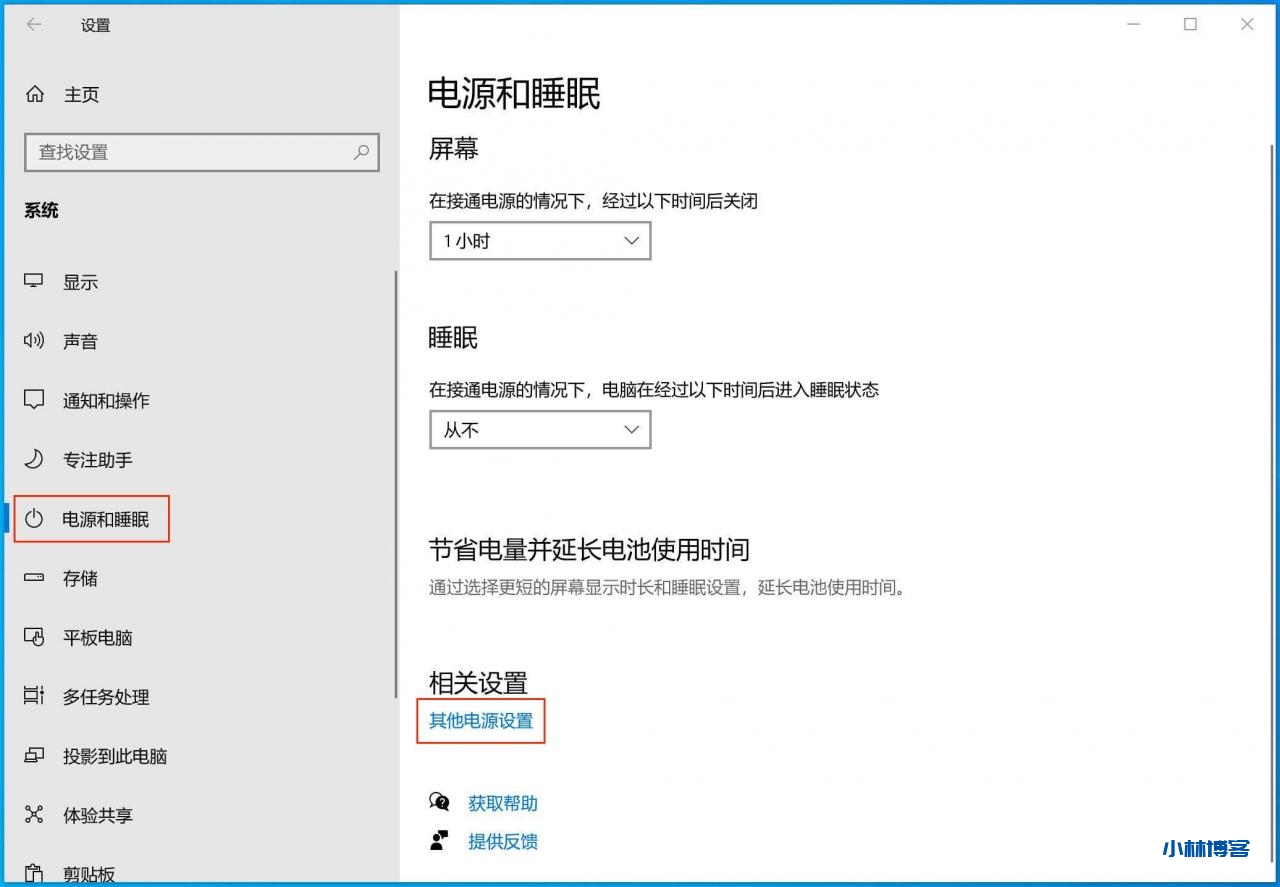Click the search magnifier icon
The width and height of the screenshot is (1280, 887).
361,152
